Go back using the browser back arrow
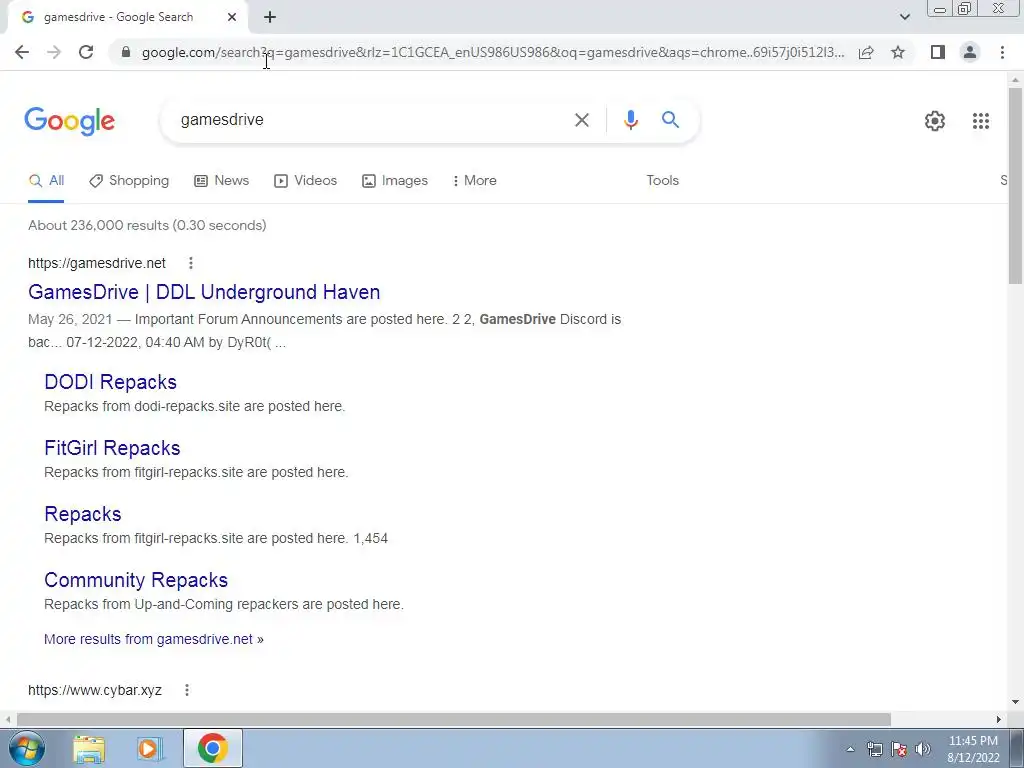1024x768 pixels. 22,52
